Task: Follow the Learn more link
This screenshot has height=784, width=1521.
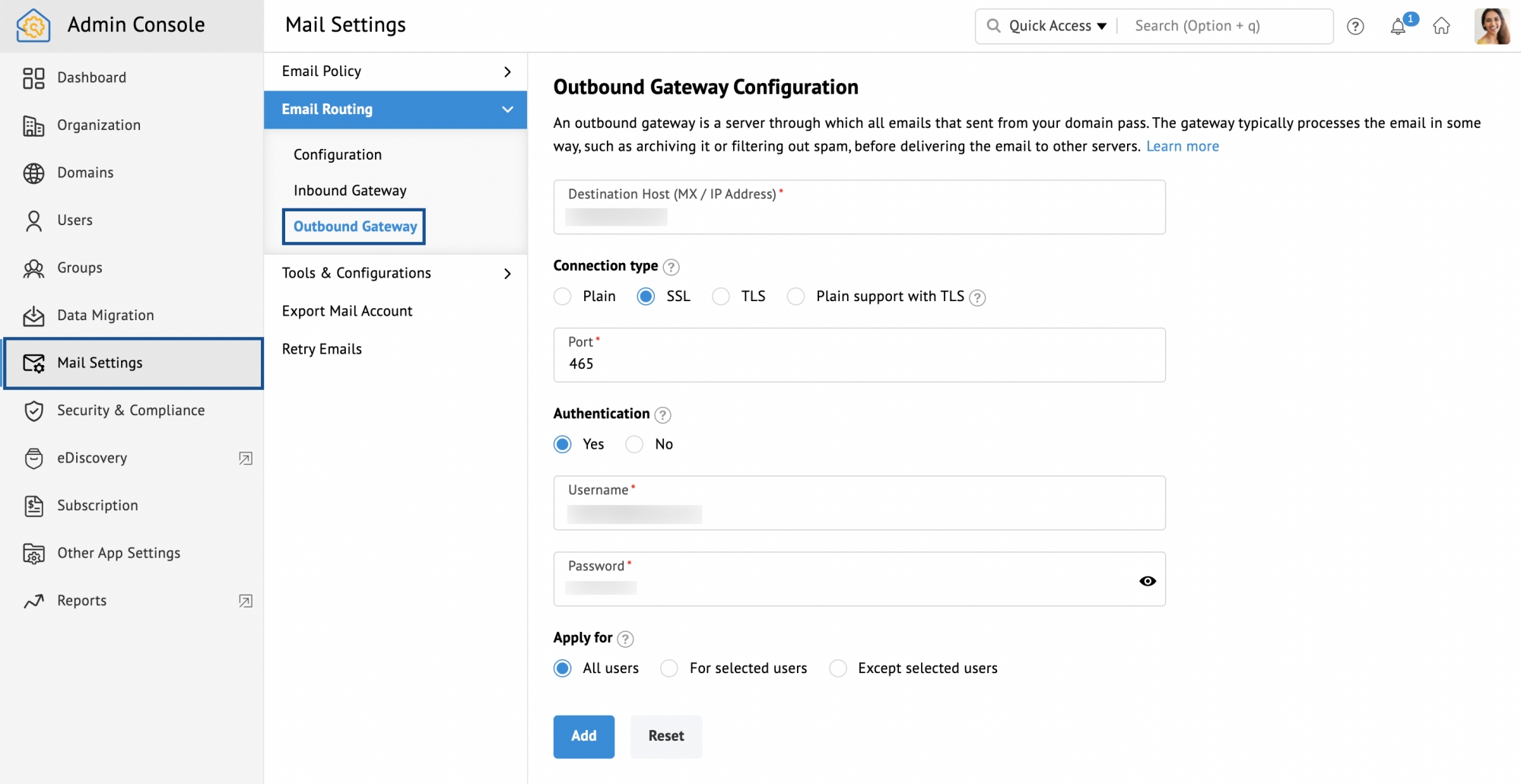Action: click(x=1182, y=147)
